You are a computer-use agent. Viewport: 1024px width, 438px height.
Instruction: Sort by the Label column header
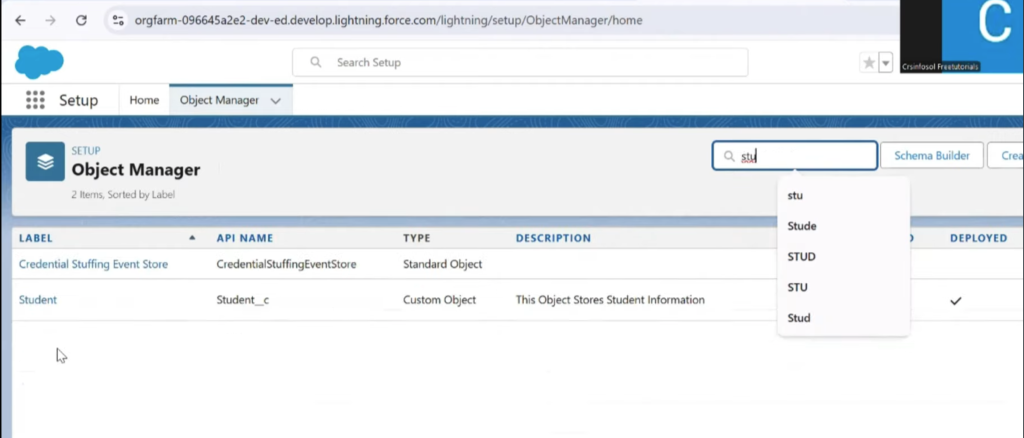tap(36, 238)
